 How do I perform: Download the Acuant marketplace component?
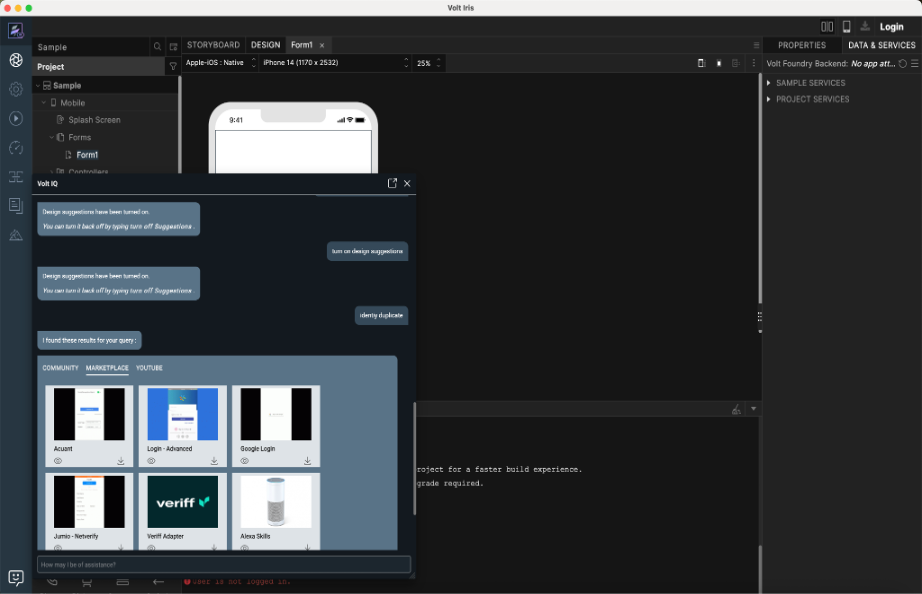(x=121, y=461)
